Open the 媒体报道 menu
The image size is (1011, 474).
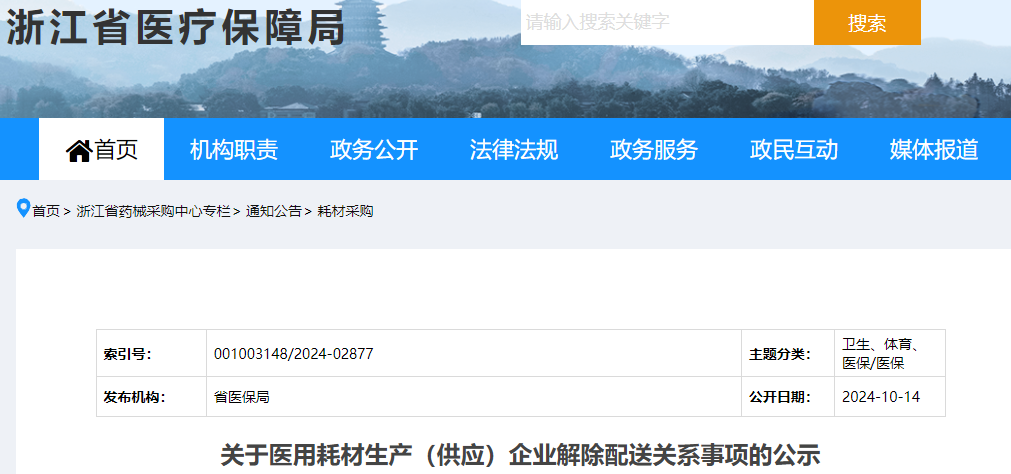pyautogui.click(x=934, y=150)
